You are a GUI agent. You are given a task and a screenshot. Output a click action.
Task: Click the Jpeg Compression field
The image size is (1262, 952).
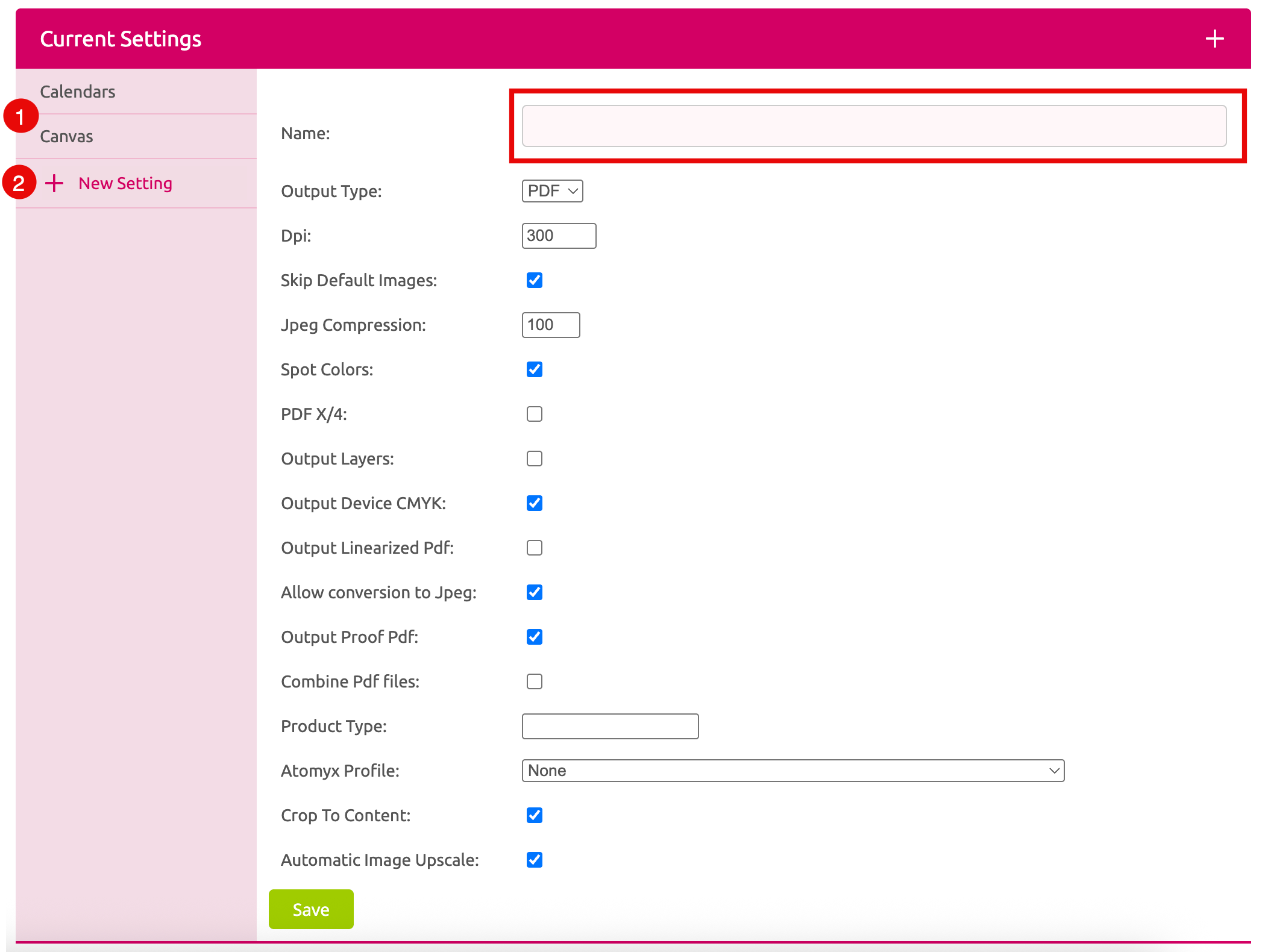click(550, 325)
